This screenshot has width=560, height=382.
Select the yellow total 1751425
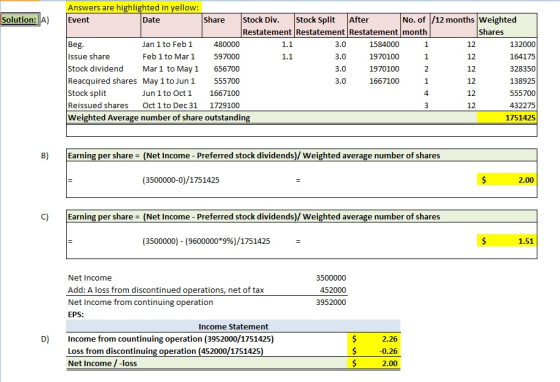[x=507, y=118]
